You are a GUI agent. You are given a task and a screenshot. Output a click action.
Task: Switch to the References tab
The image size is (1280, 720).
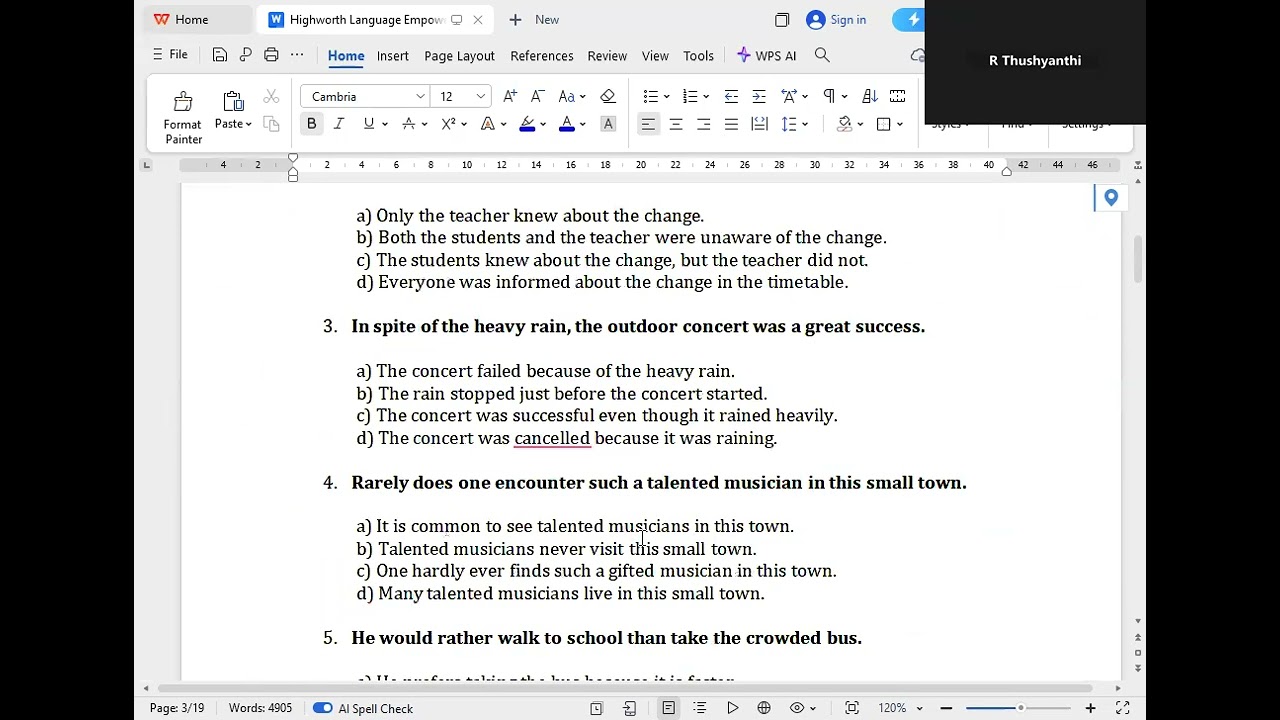coord(542,56)
